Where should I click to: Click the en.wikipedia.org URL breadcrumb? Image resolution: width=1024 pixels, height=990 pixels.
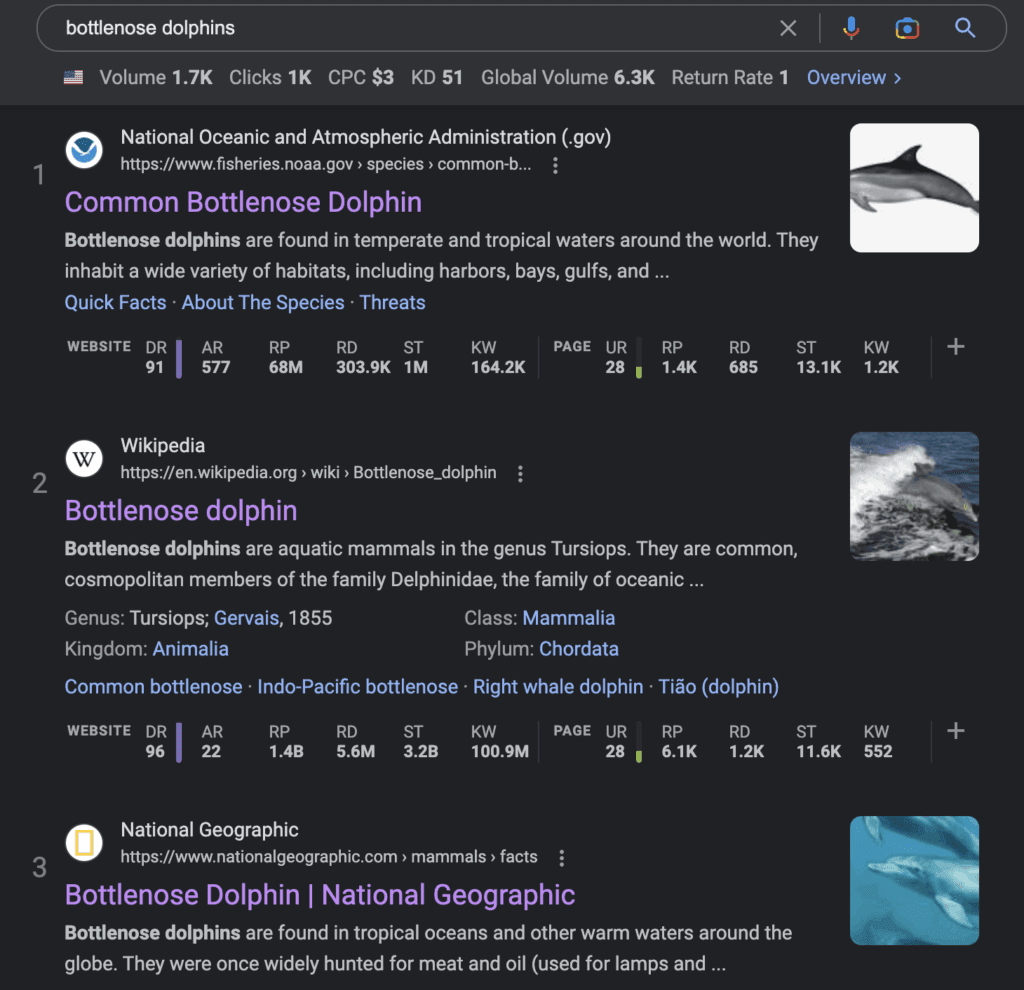click(308, 472)
